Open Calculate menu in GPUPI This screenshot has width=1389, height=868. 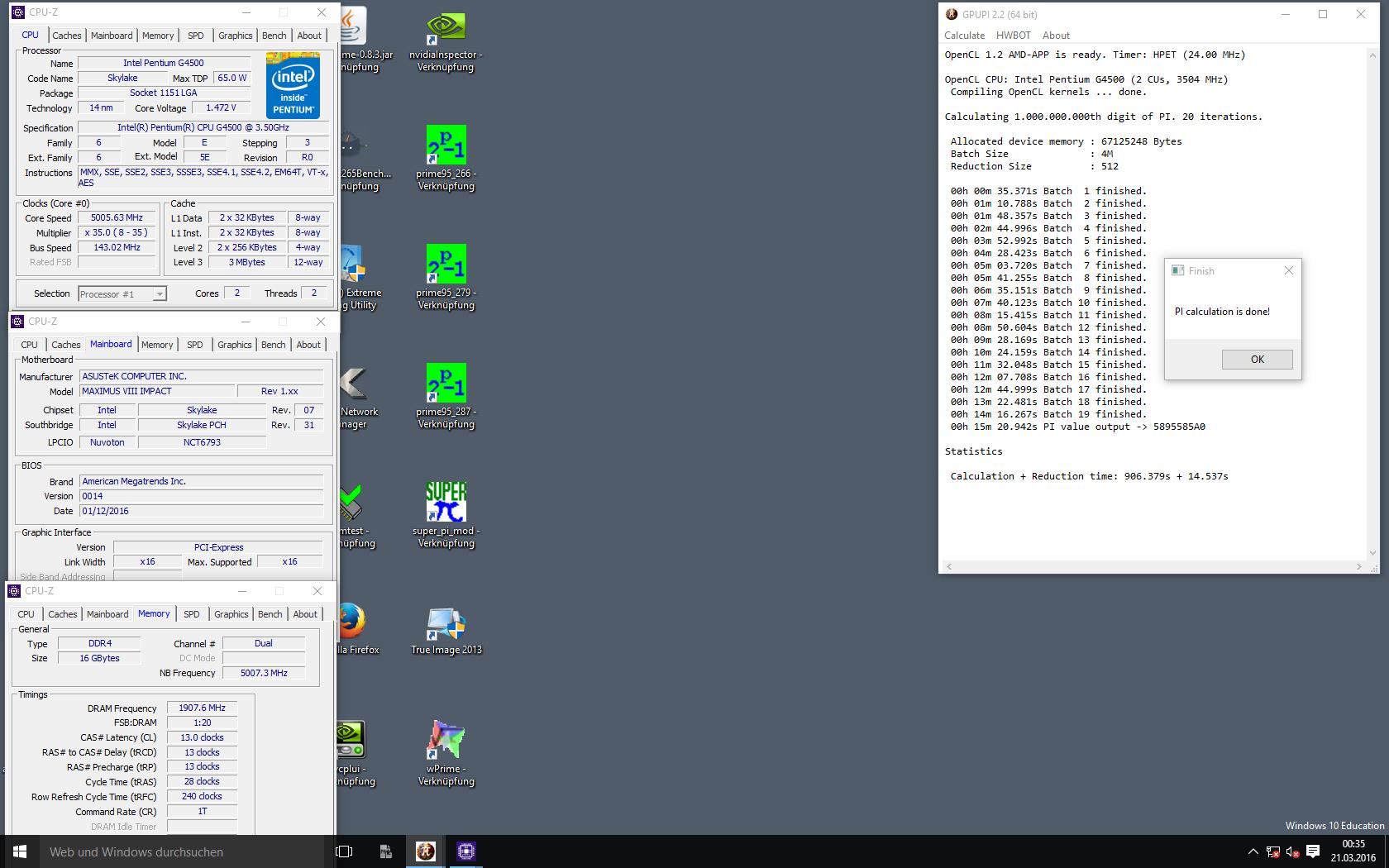(964, 36)
